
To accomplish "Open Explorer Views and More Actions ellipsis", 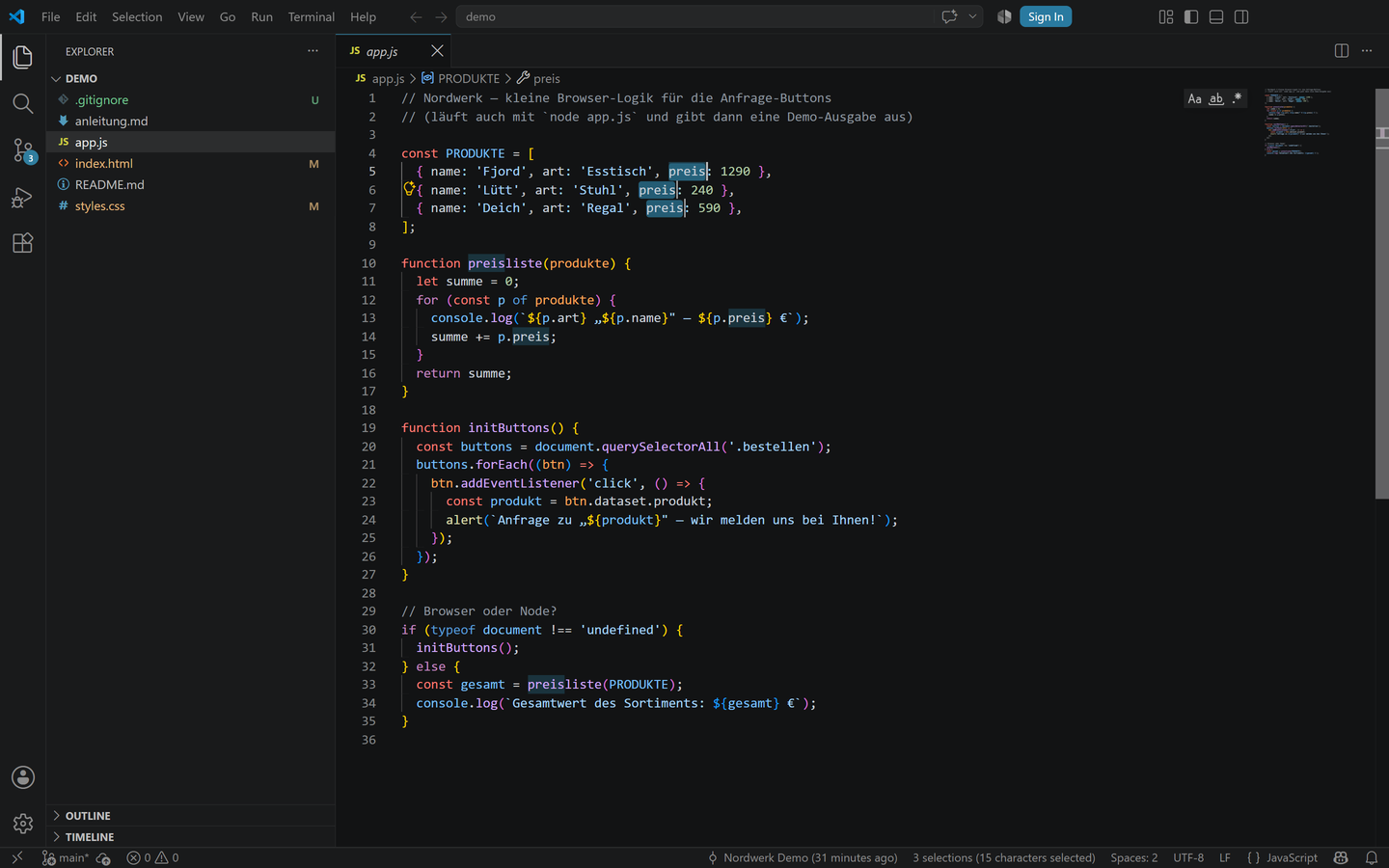I will 313,51.
